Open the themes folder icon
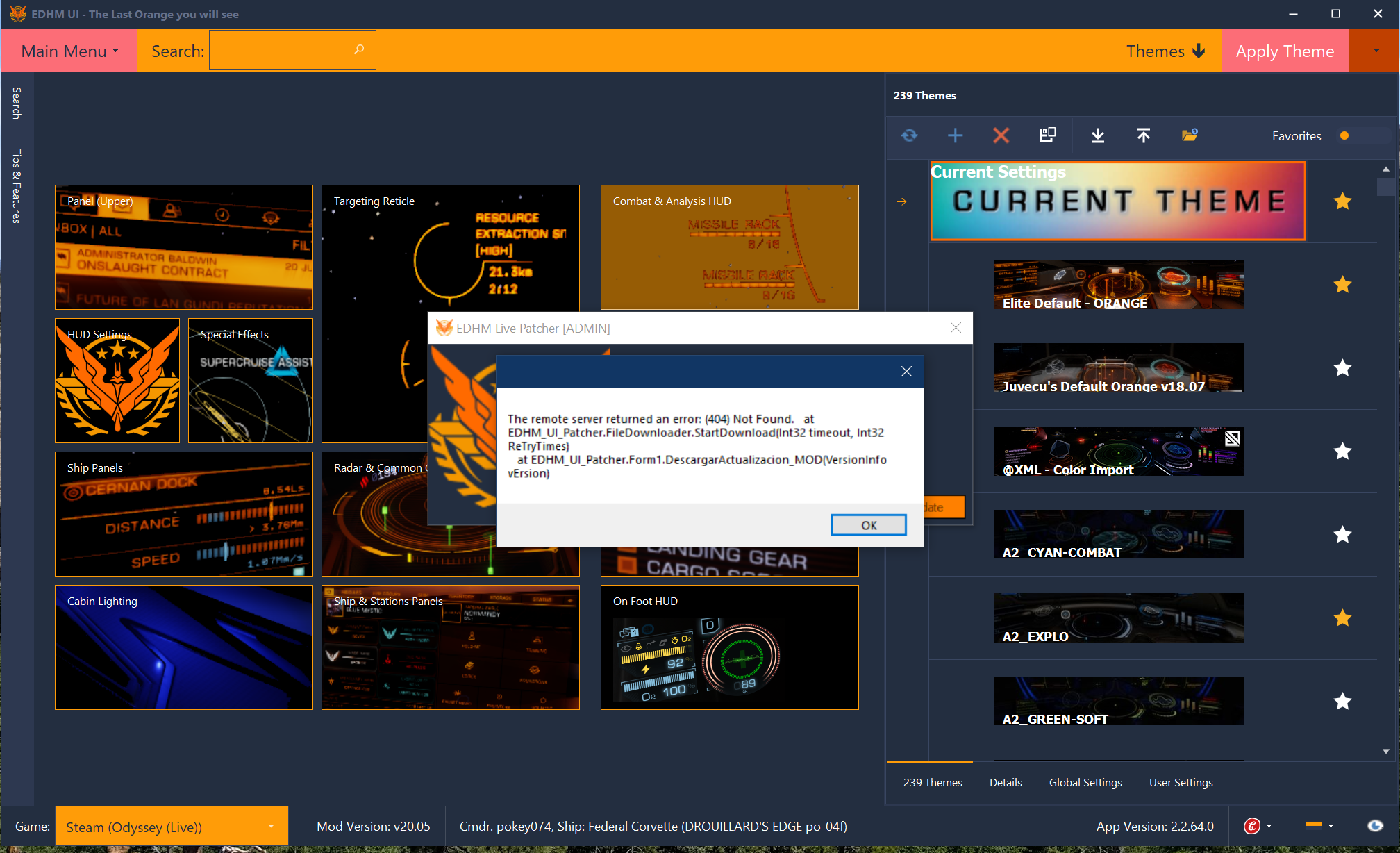The width and height of the screenshot is (1400, 853). [x=1190, y=135]
